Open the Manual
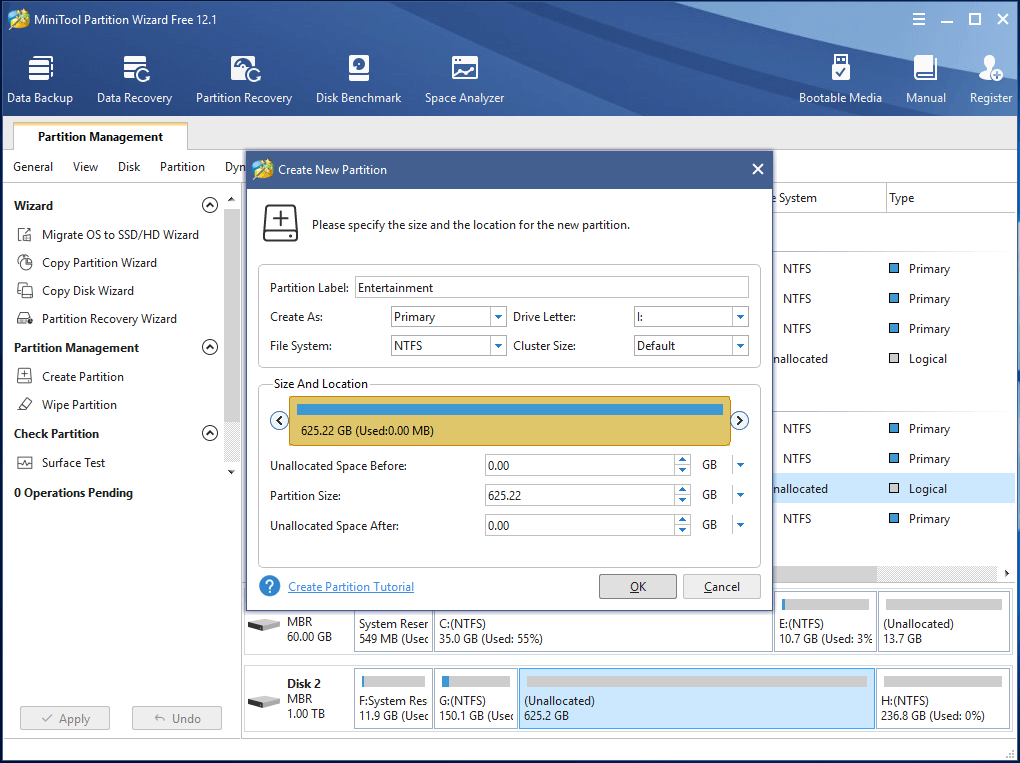Image resolution: width=1020 pixels, height=763 pixels. point(926,79)
